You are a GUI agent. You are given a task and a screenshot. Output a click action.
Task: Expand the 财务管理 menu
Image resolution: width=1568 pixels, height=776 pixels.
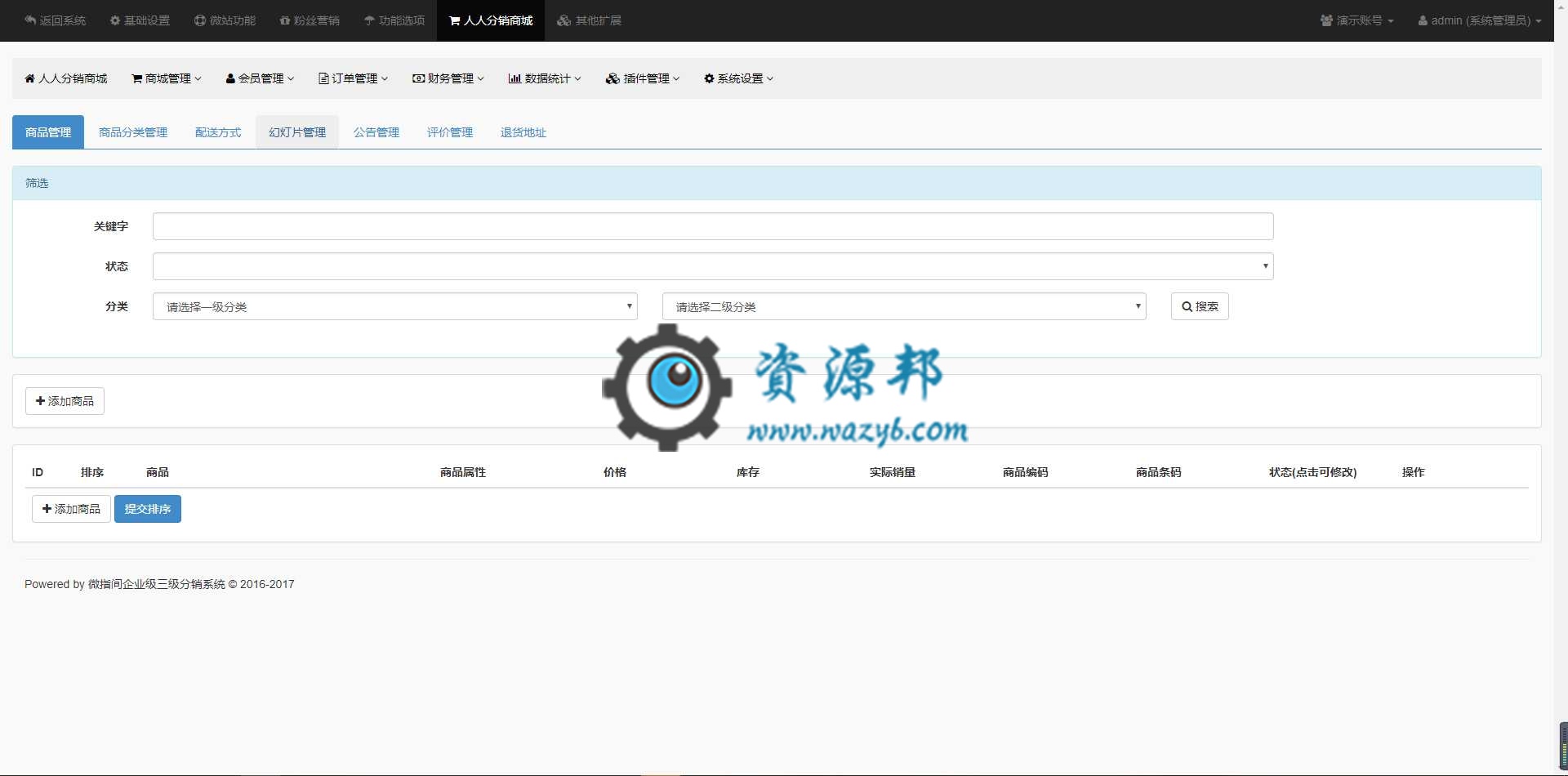pos(448,78)
